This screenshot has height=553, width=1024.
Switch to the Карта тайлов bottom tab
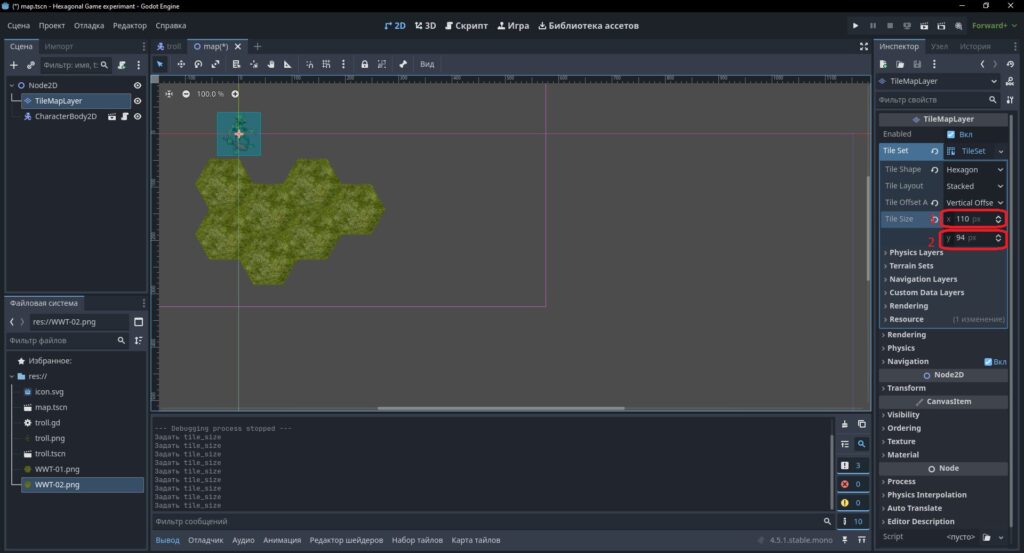pos(475,540)
